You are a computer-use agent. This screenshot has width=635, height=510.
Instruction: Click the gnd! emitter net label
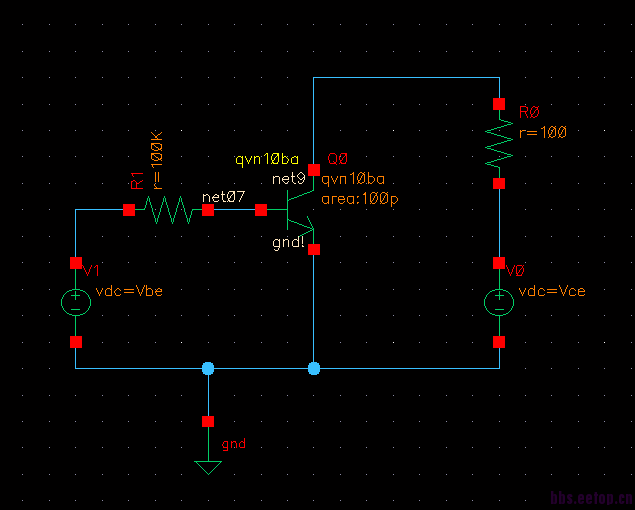point(288,243)
